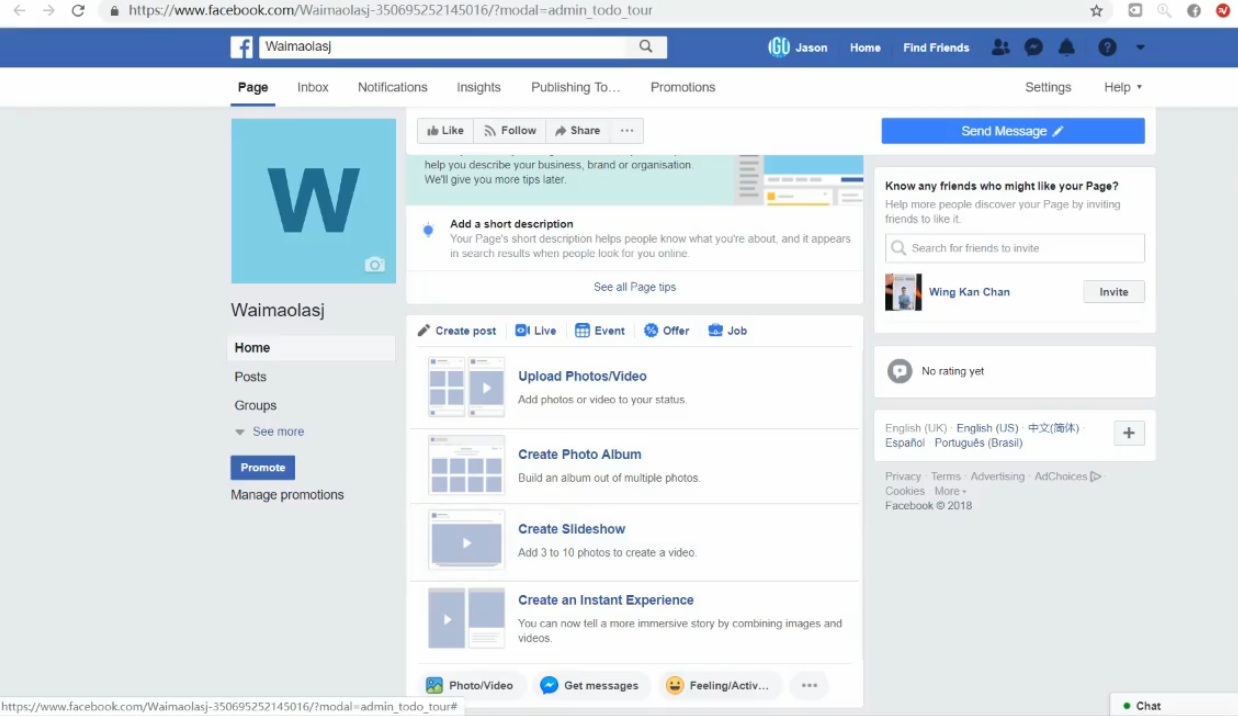Click the Follow button
The height and width of the screenshot is (716, 1238).
point(510,131)
